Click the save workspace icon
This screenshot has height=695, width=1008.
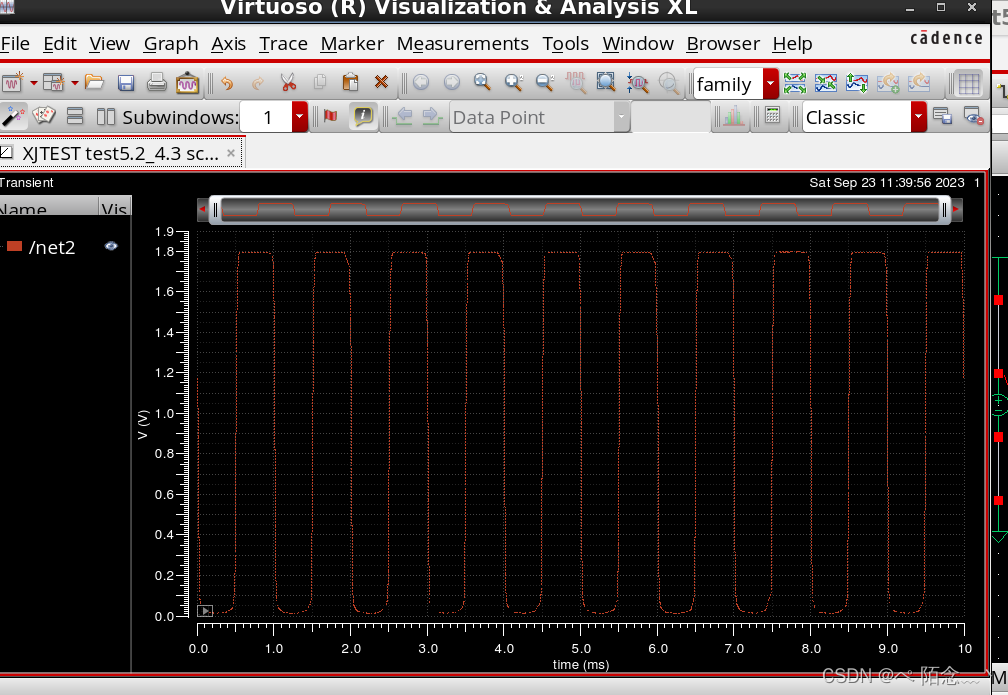click(x=942, y=116)
